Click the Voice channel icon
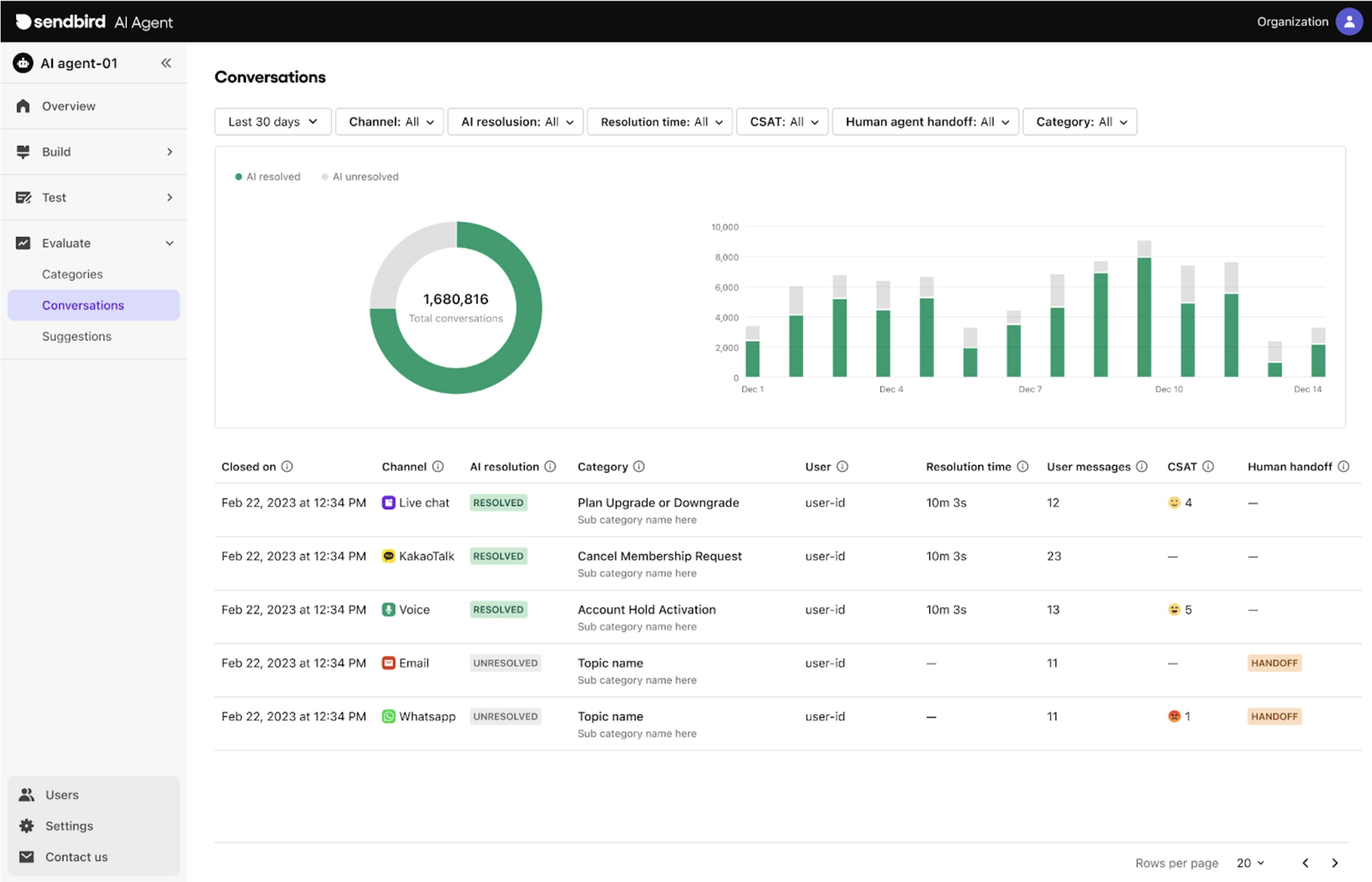This screenshot has height=882, width=1372. 389,609
